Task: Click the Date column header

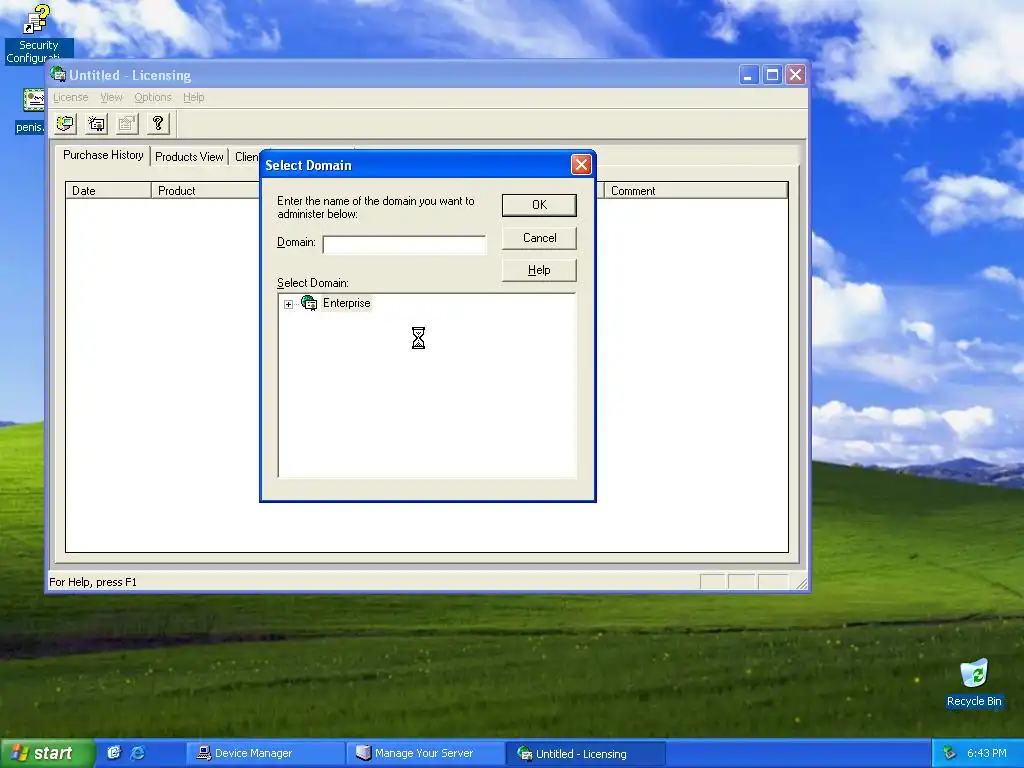Action: pos(108,191)
